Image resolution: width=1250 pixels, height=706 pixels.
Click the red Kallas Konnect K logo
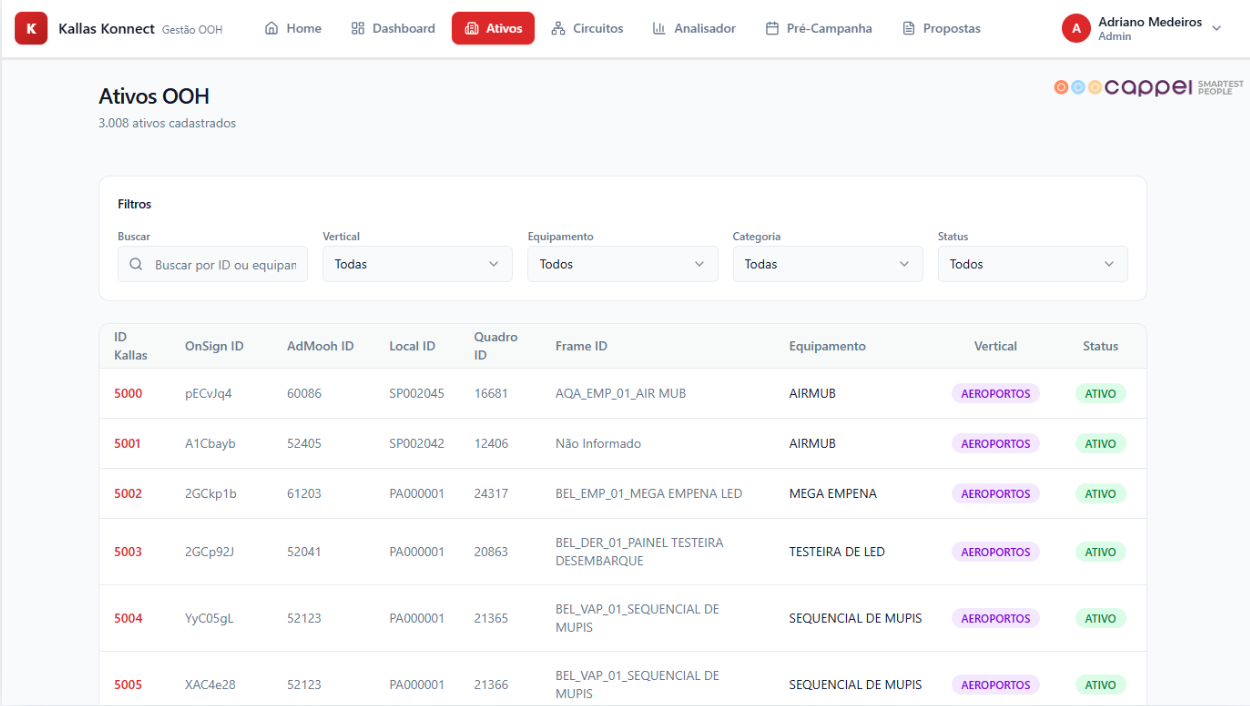pyautogui.click(x=31, y=29)
